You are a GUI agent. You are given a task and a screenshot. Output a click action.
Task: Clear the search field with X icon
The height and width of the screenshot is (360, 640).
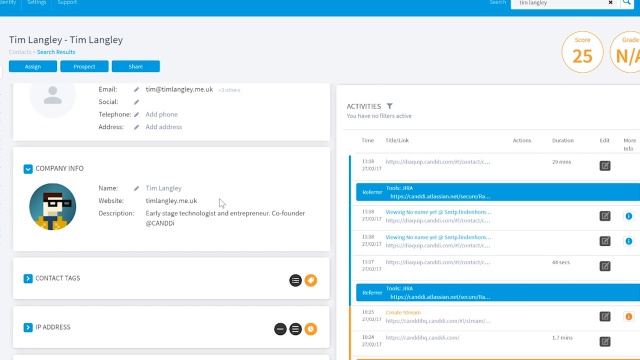pos(611,3)
